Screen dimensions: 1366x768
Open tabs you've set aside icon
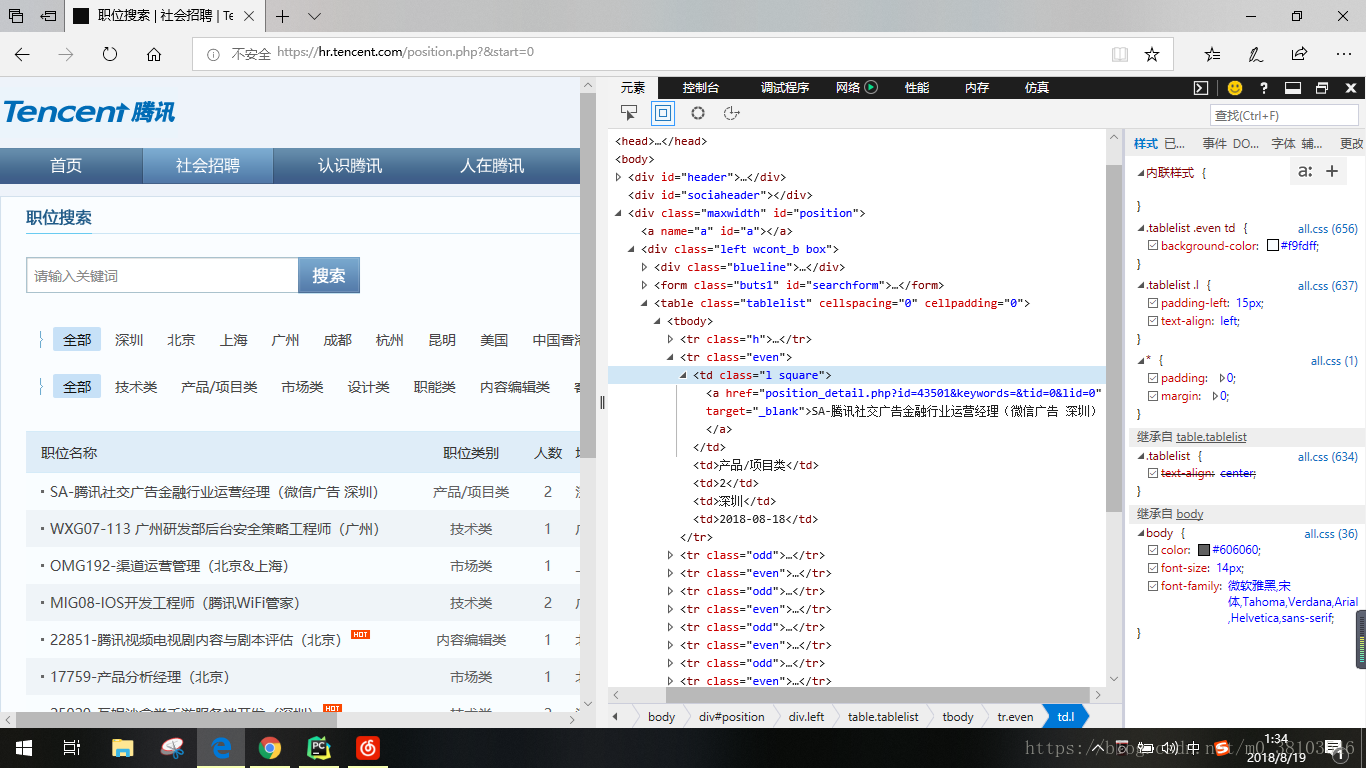16,16
